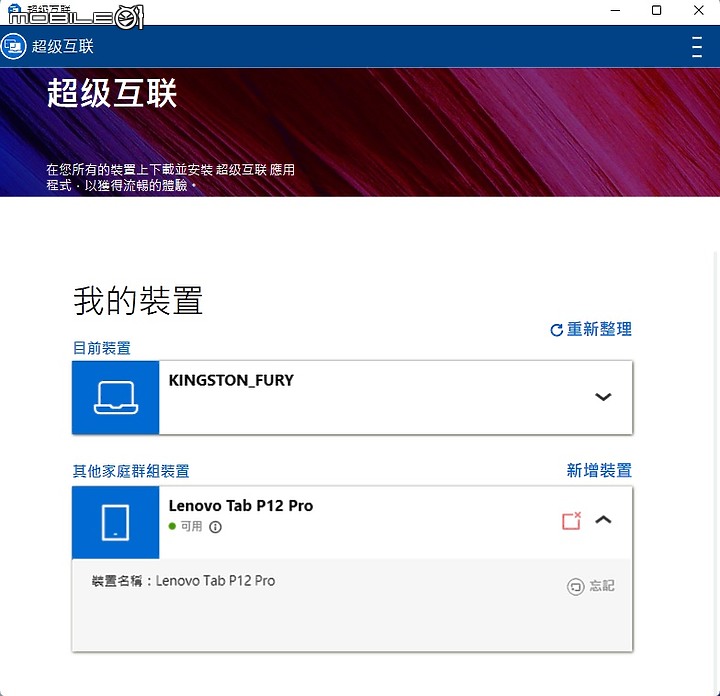Refresh device list with 重新整理
Viewport: 720px width, 696px height.
[591, 329]
